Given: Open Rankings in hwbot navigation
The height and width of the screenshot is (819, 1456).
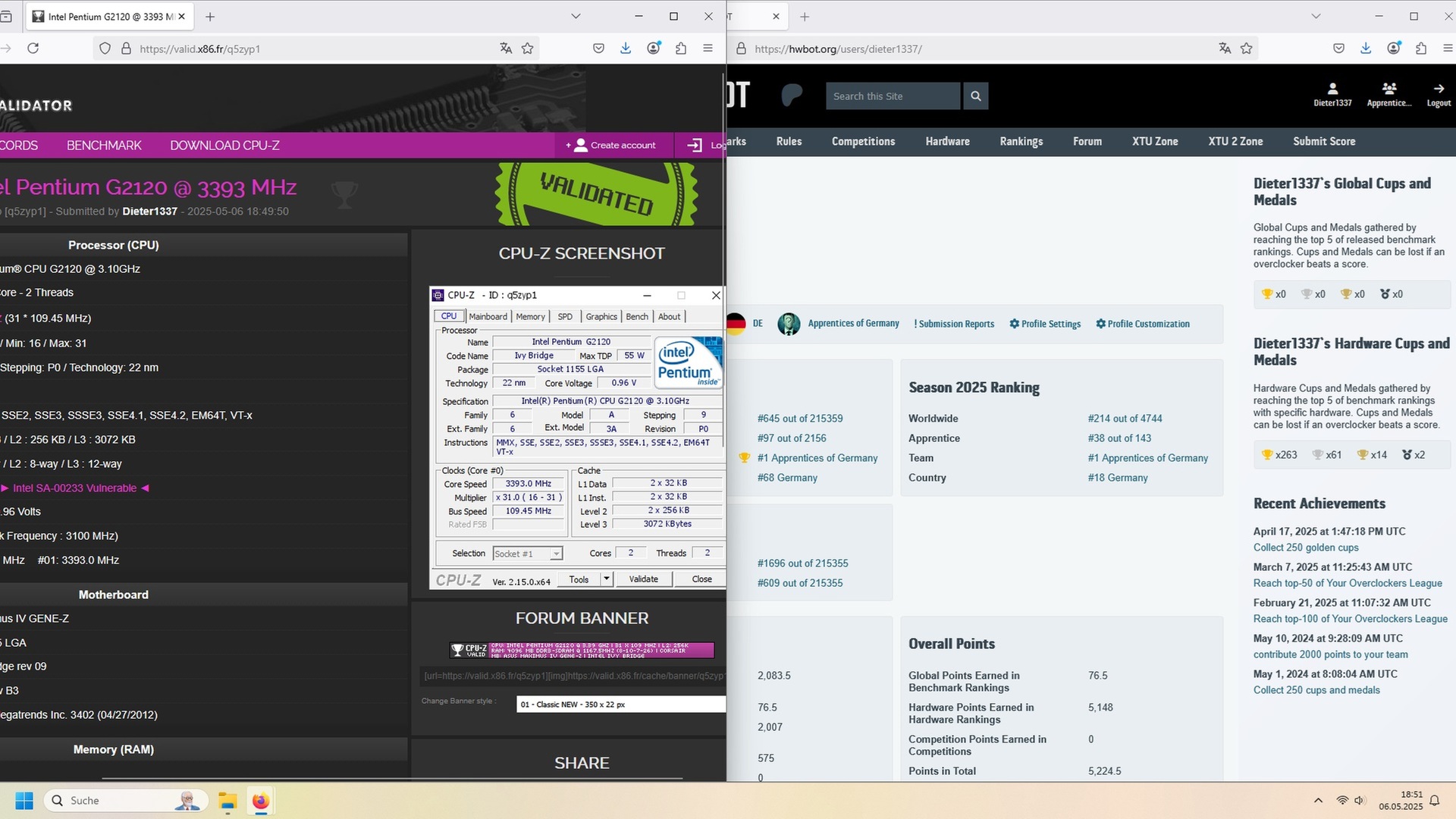Looking at the screenshot, I should (x=1021, y=141).
